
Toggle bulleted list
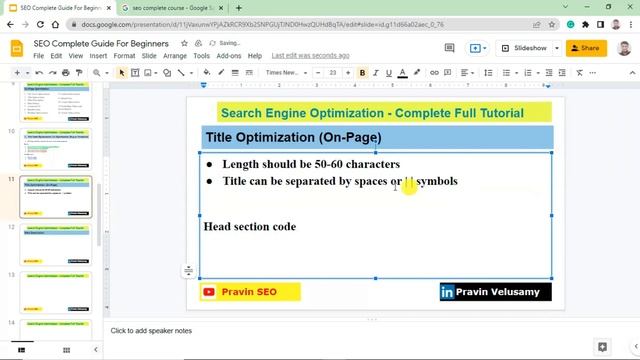pyautogui.click(x=506, y=73)
